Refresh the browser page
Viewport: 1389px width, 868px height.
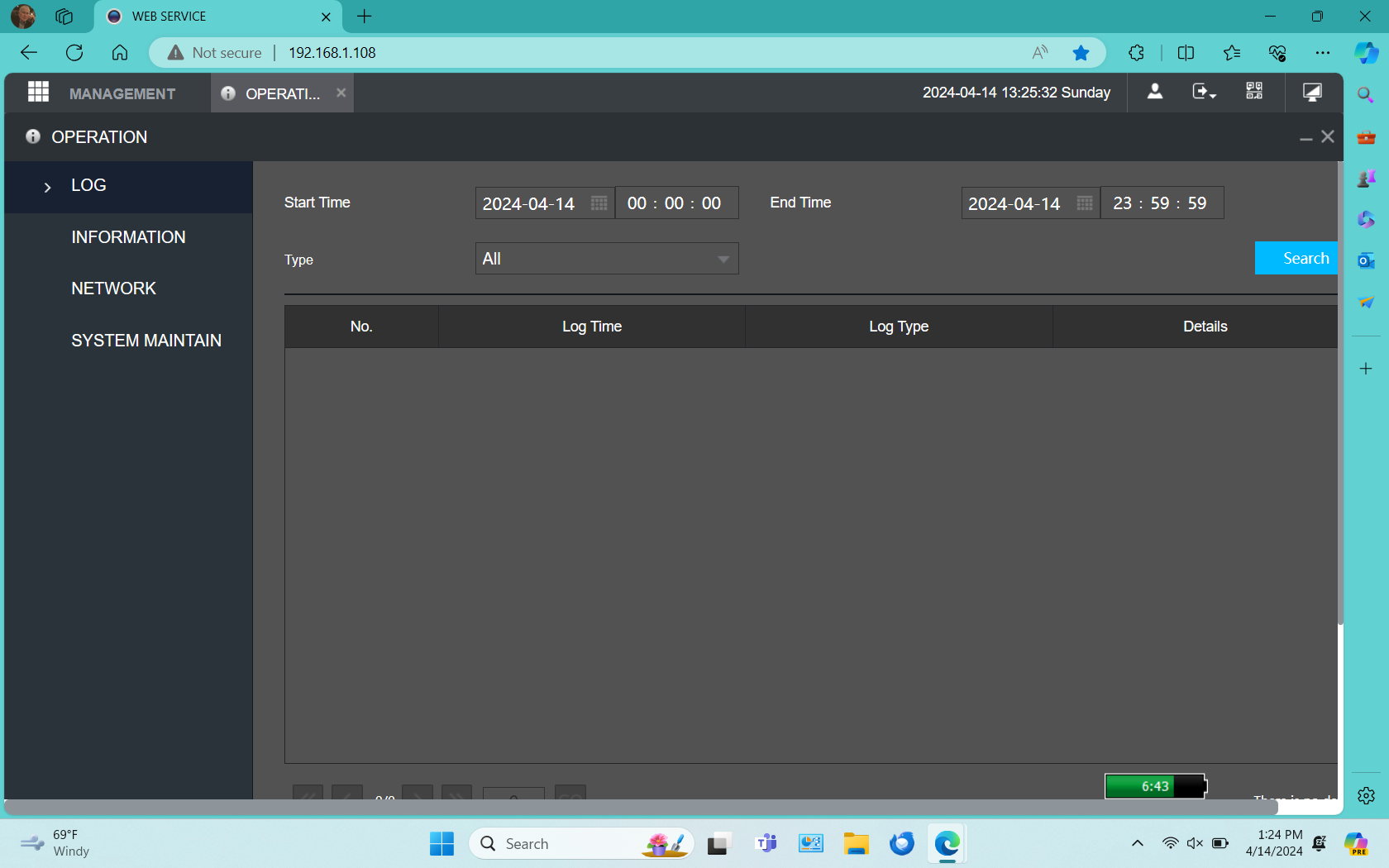pyautogui.click(x=74, y=53)
